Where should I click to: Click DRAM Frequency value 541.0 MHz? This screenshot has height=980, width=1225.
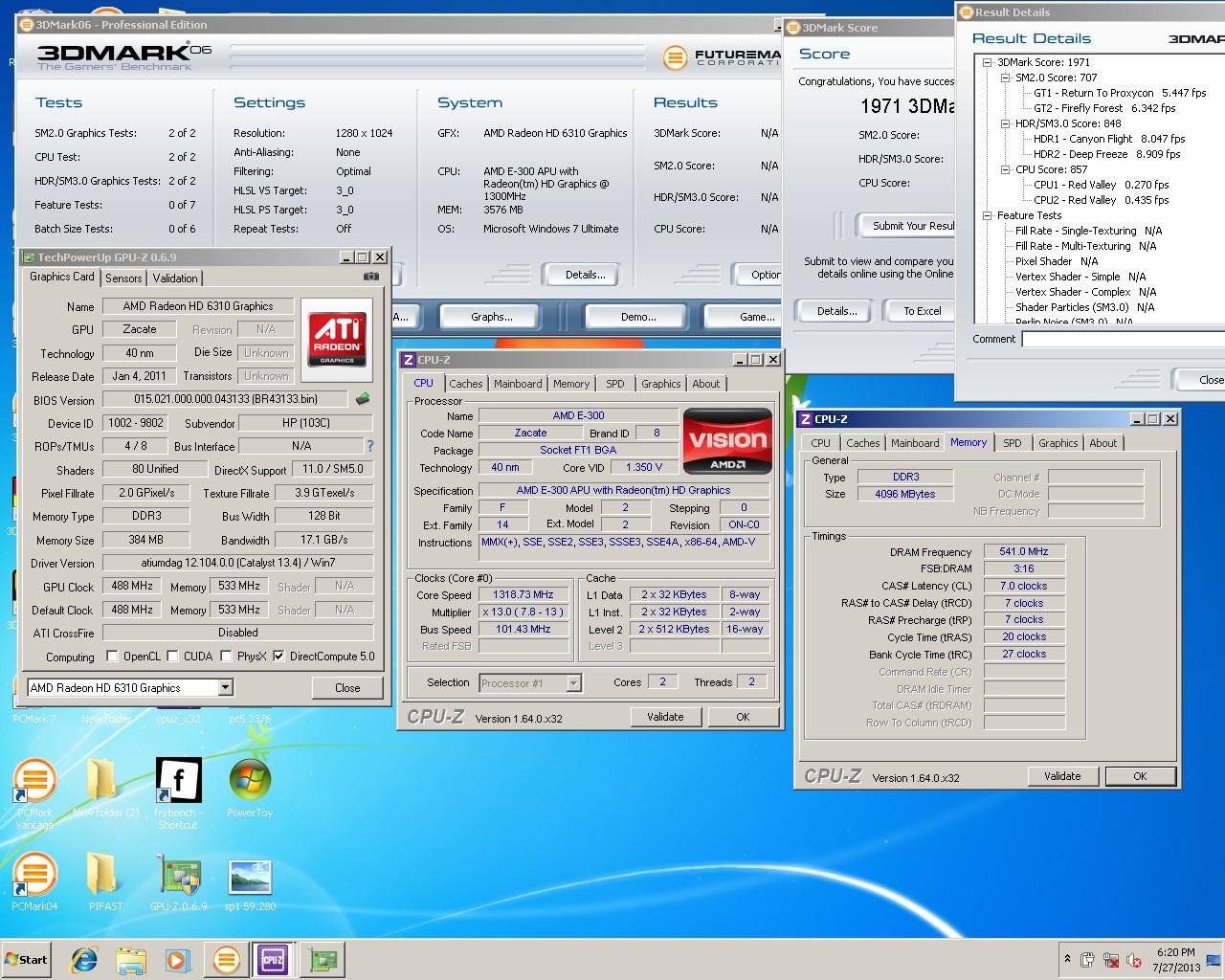click(x=1023, y=552)
